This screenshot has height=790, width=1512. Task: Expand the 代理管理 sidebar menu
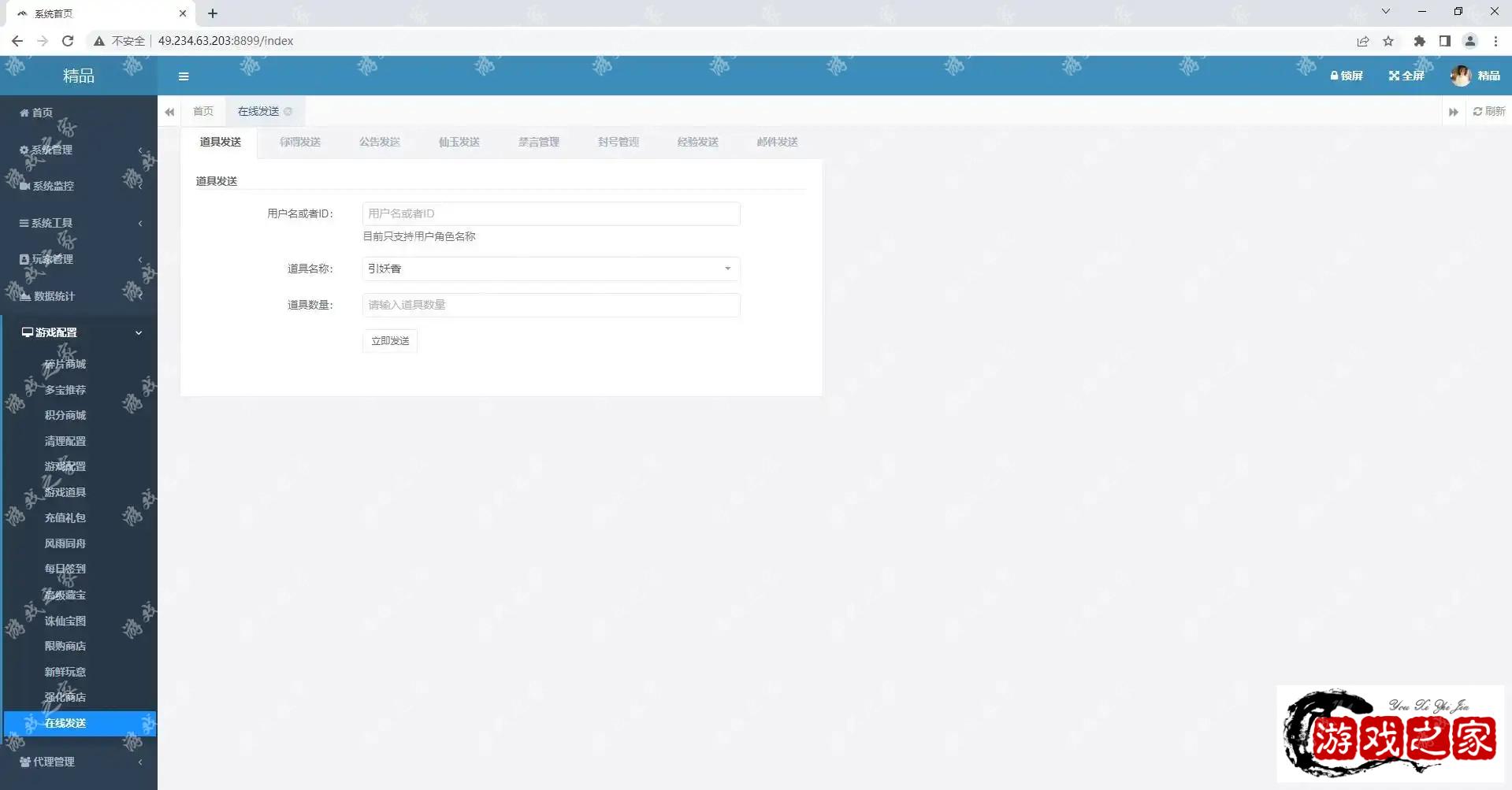[79, 762]
